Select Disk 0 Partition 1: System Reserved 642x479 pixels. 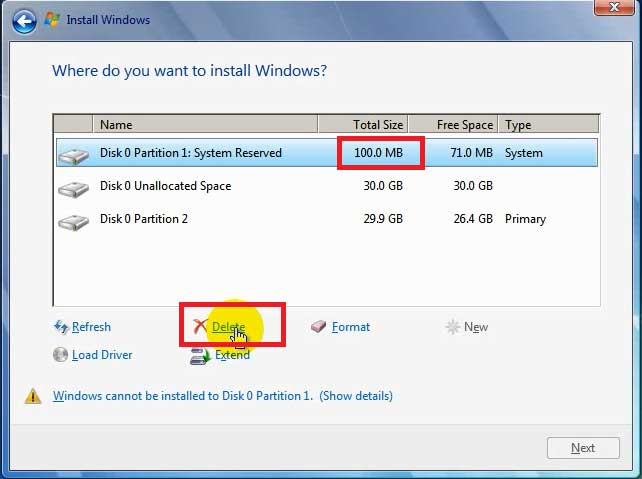coord(191,153)
